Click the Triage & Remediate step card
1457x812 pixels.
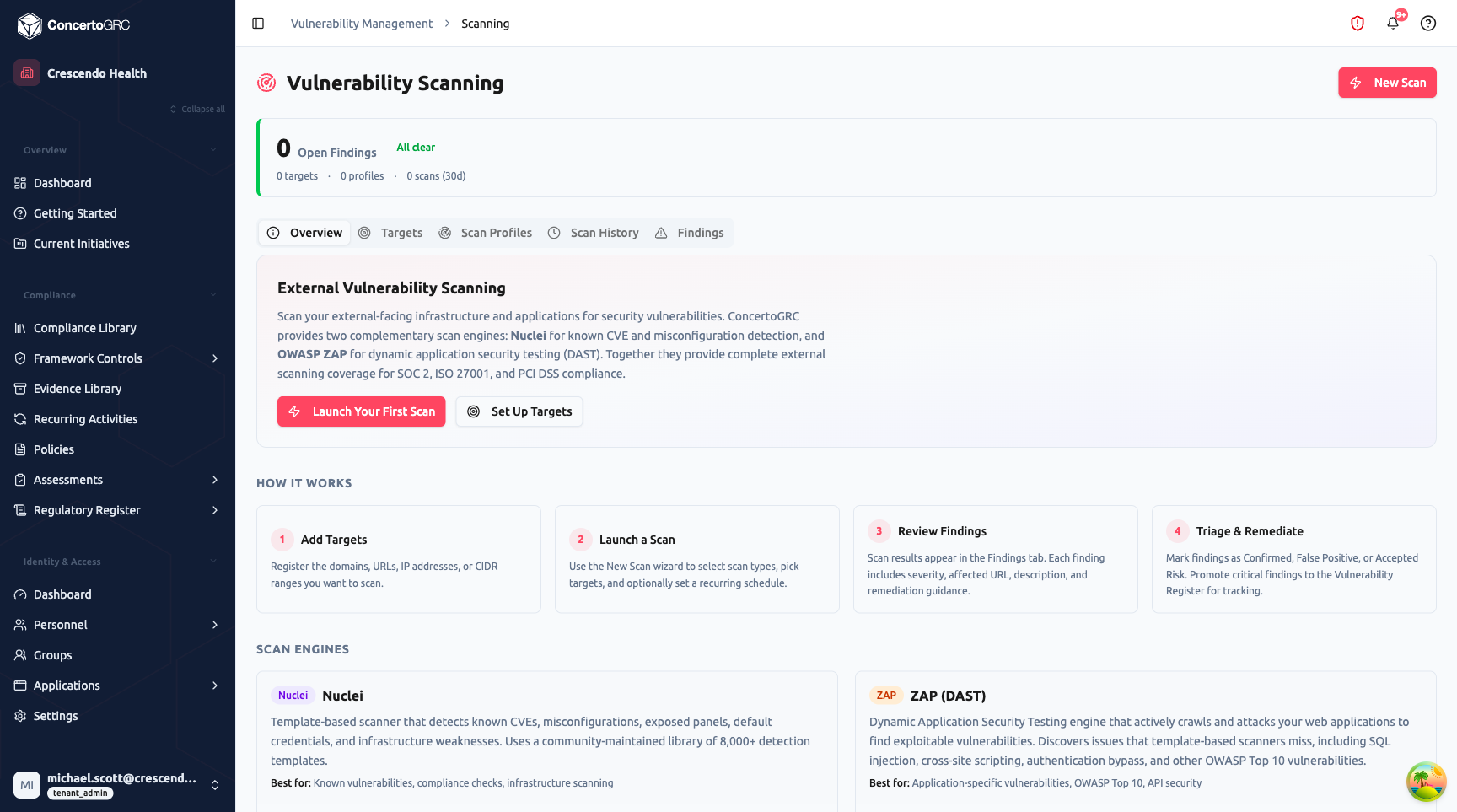1294,559
